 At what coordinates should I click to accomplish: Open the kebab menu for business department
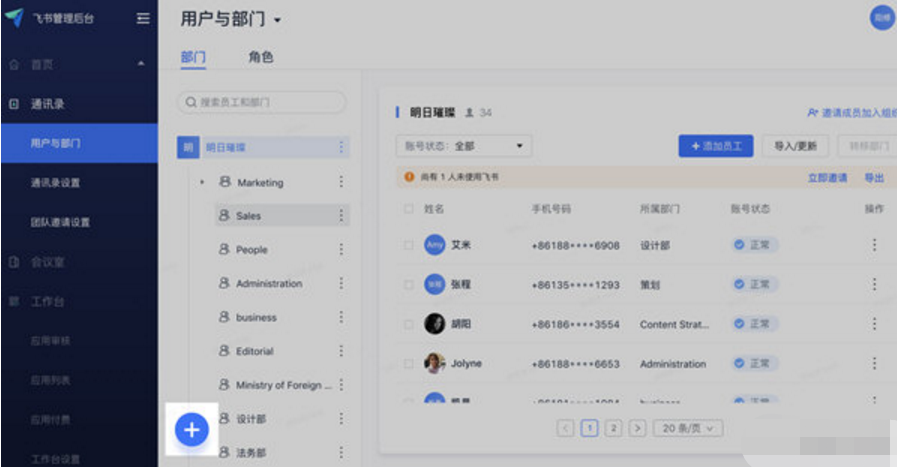(341, 317)
